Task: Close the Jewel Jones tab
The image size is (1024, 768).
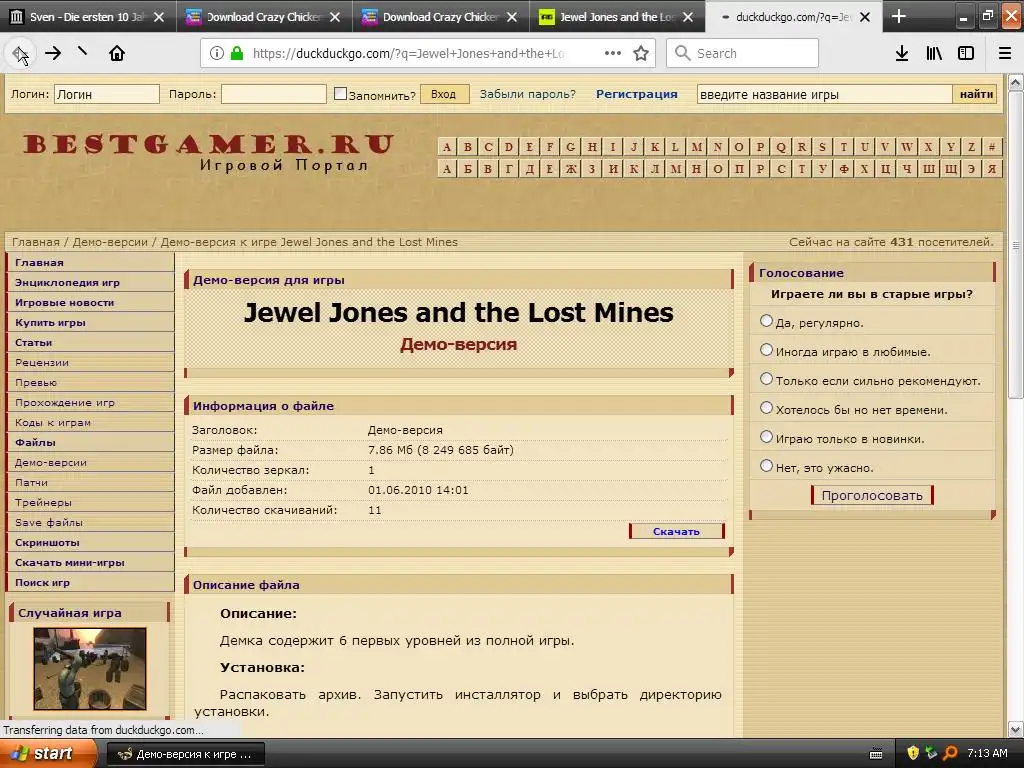Action: [x=688, y=17]
